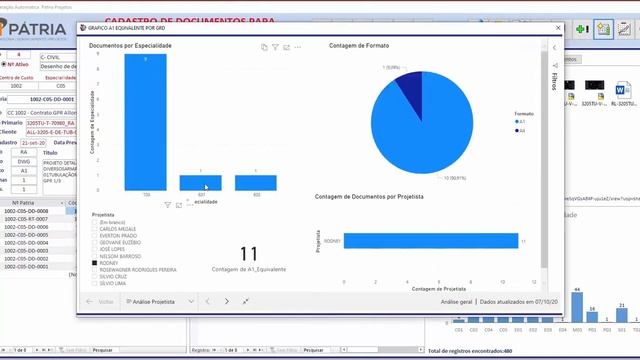Enter focus mode for Documentos por Especialidade

click(x=287, y=47)
